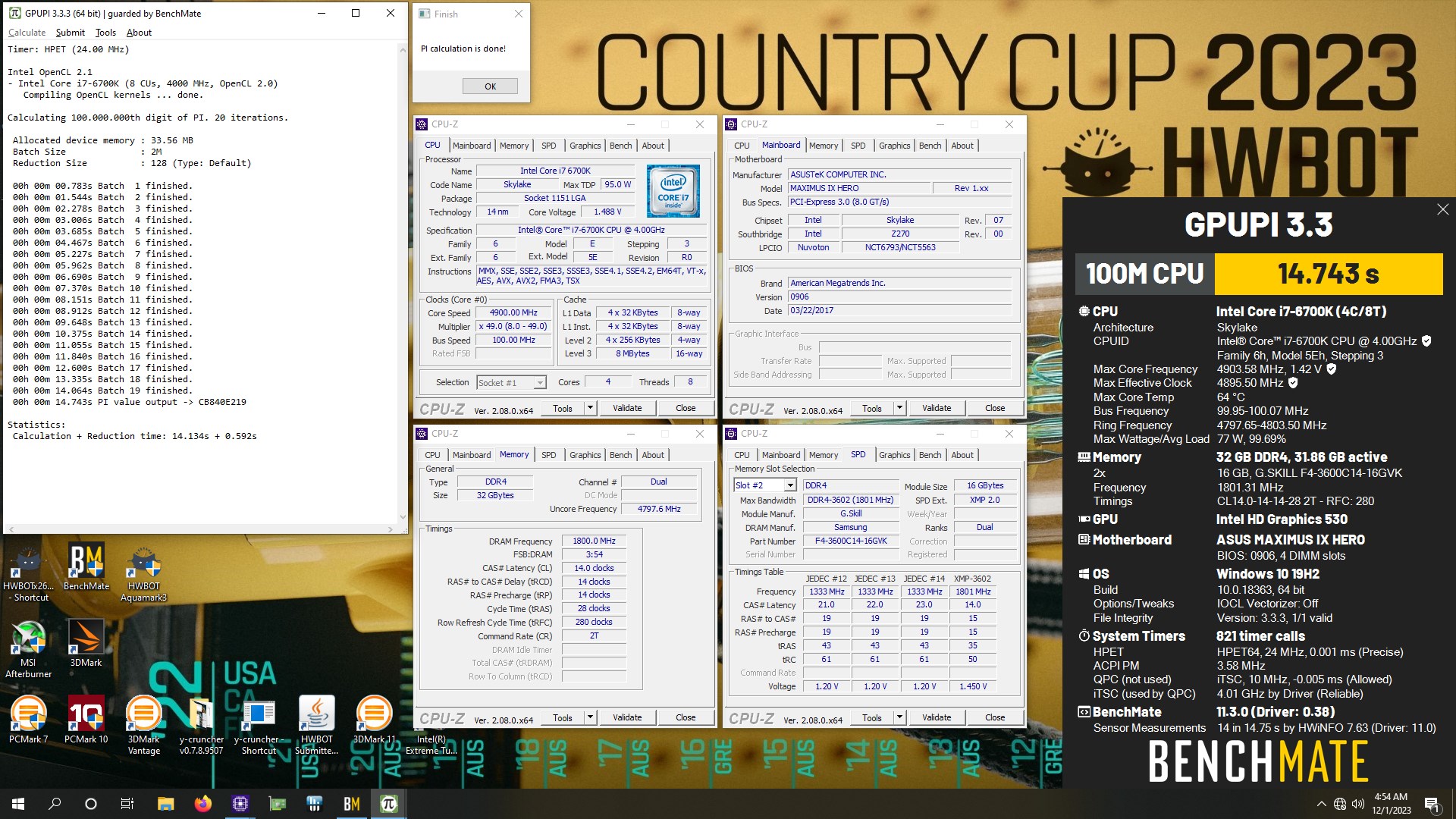1456x819 pixels.
Task: Open the Submit menu in GPUPI
Action: [x=70, y=33]
